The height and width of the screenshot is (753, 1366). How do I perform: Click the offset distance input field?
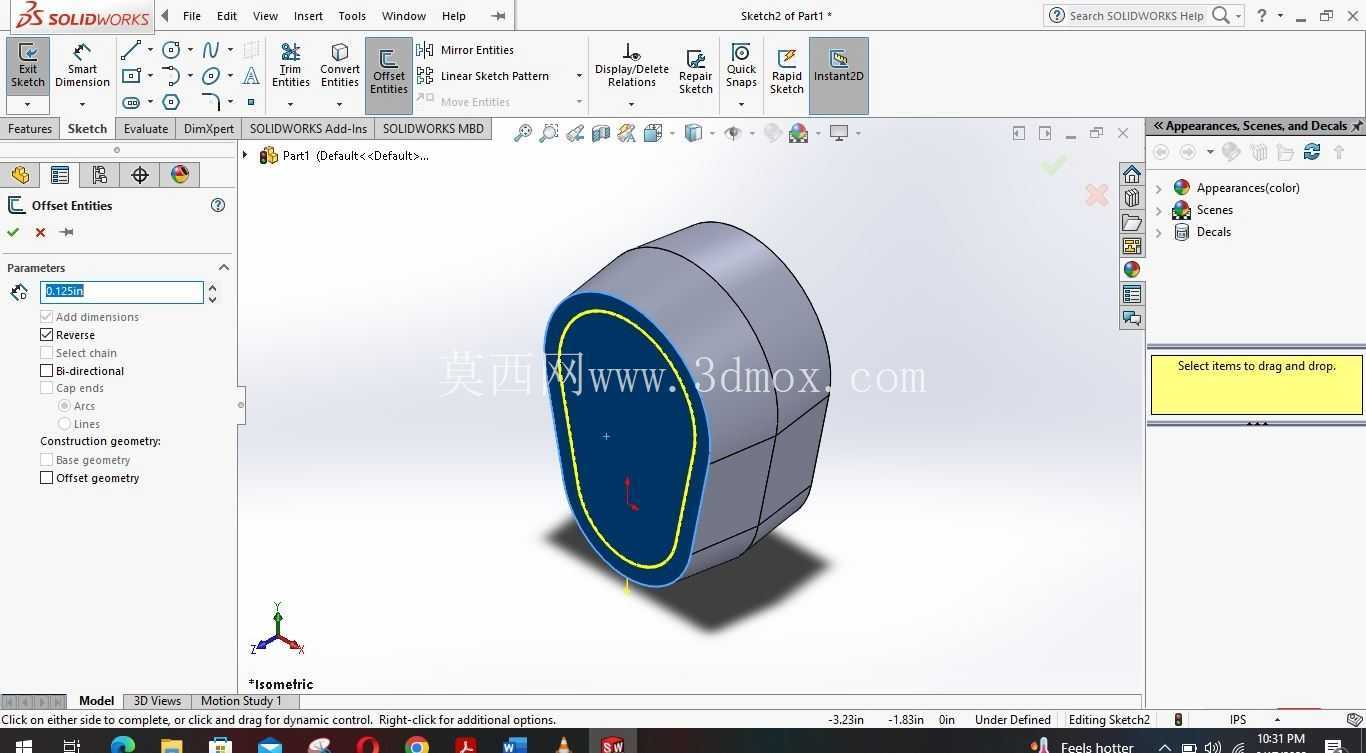coord(122,291)
